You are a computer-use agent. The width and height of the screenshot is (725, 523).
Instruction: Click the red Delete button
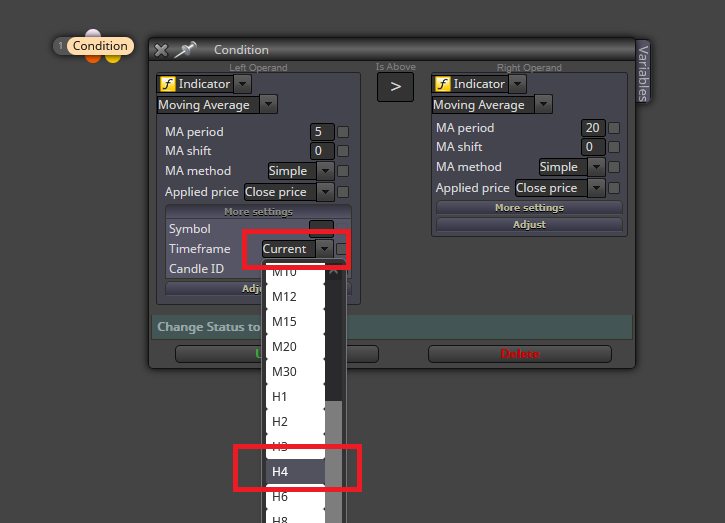(520, 354)
